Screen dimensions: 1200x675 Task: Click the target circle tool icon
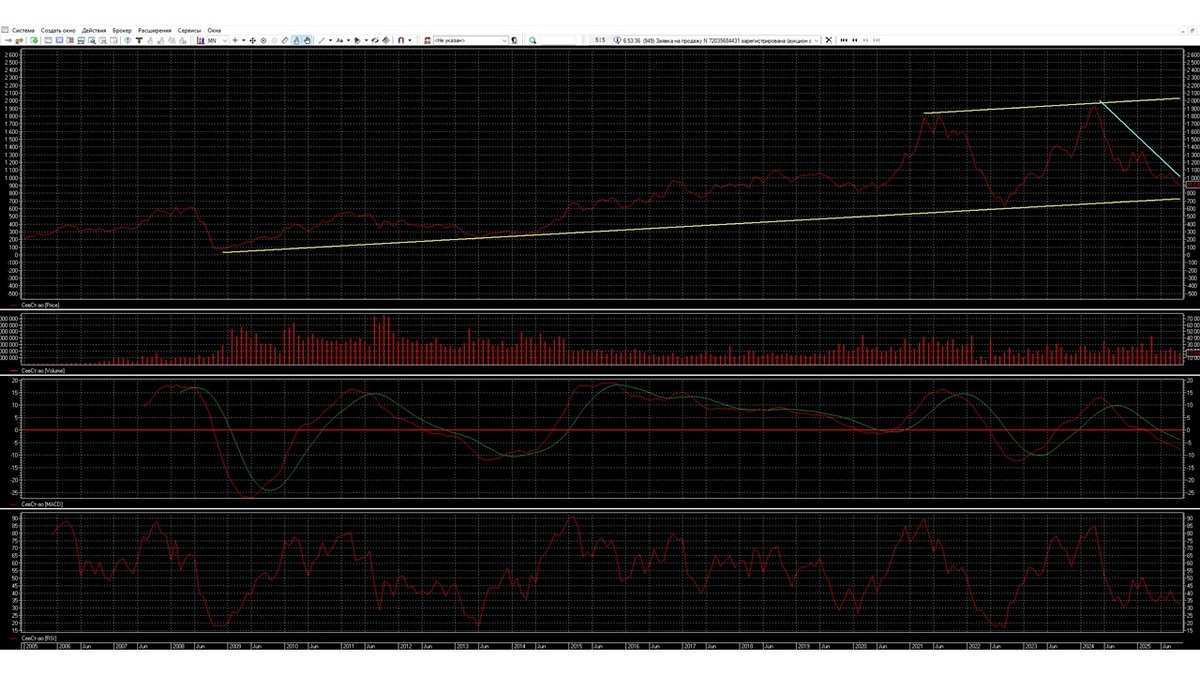click(x=263, y=40)
